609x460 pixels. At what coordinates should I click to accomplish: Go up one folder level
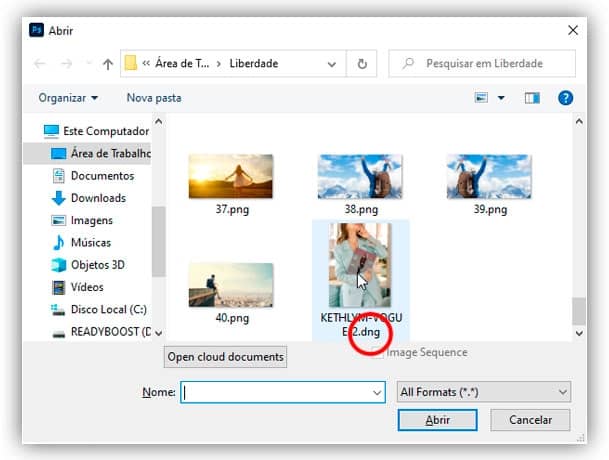pyautogui.click(x=108, y=64)
